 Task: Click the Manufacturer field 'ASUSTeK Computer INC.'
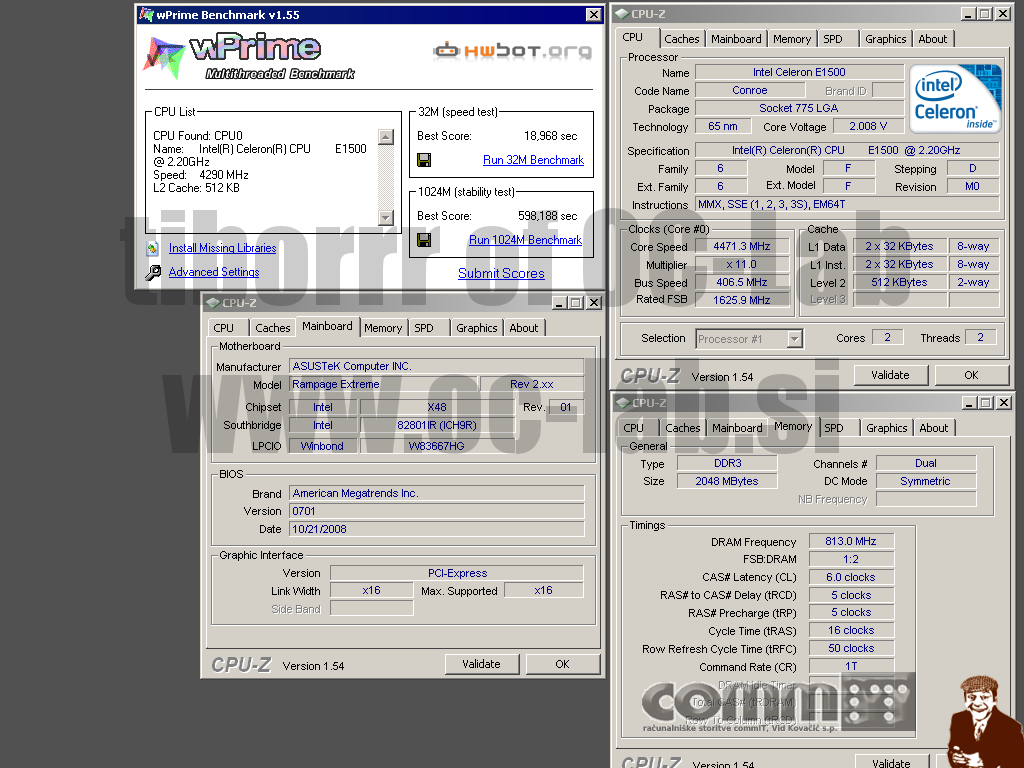tap(437, 366)
